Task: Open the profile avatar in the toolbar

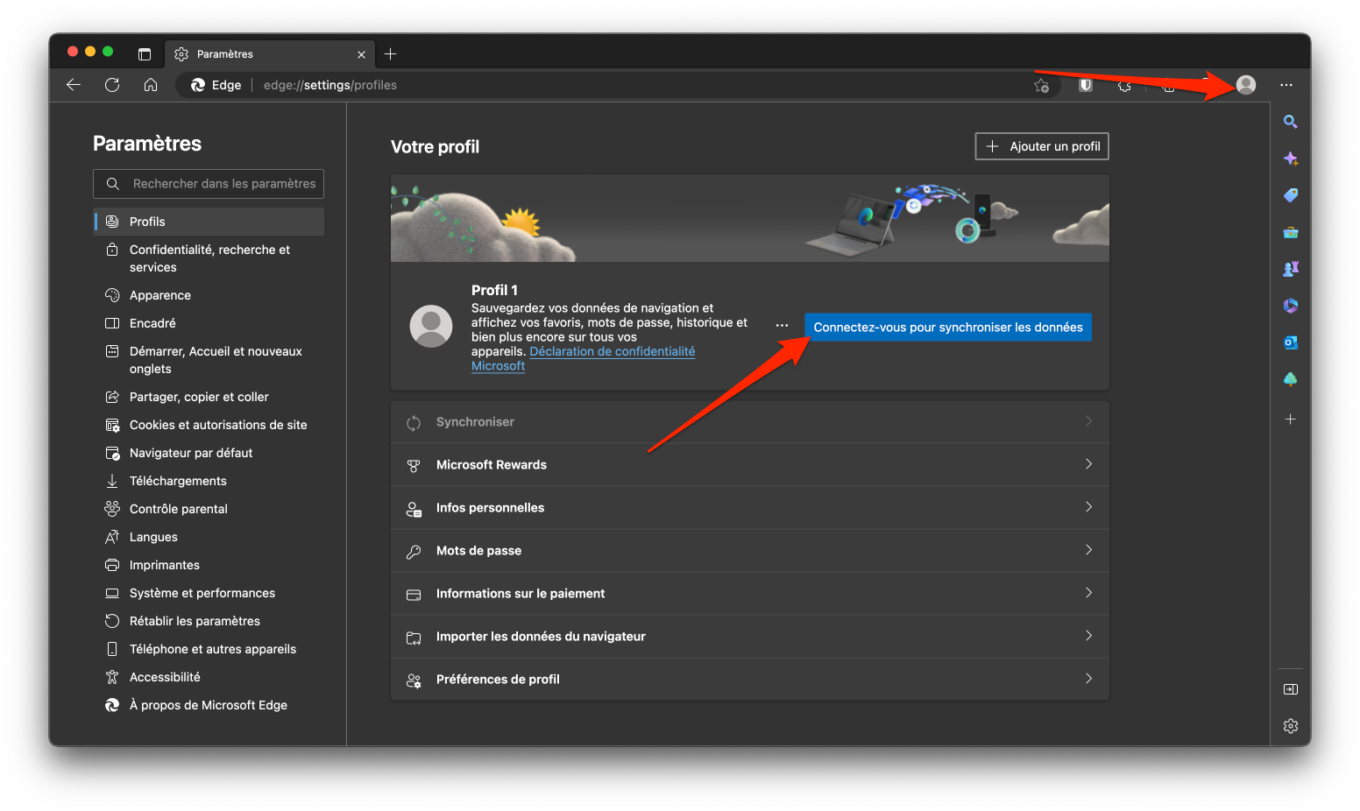Action: tap(1246, 85)
